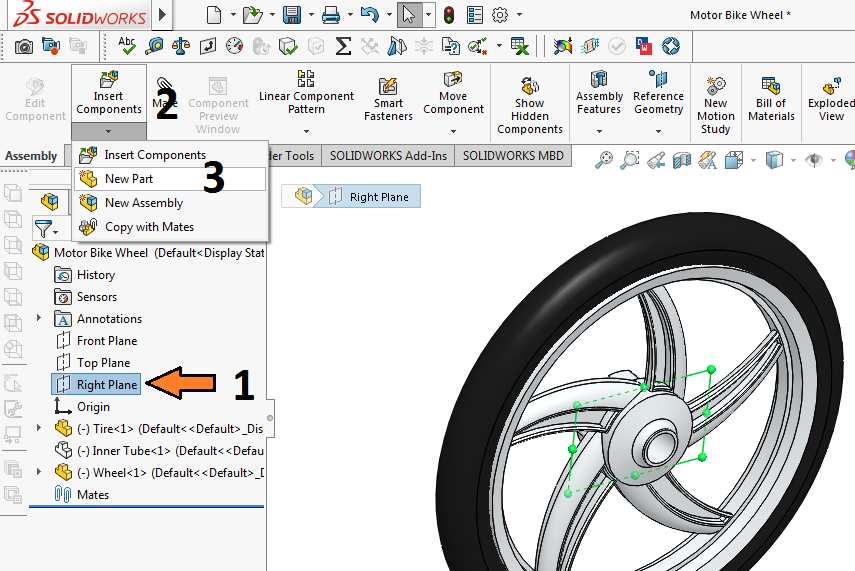Select Front Plane in the feature tree
Screen dimensions: 855x571
[97, 341]
